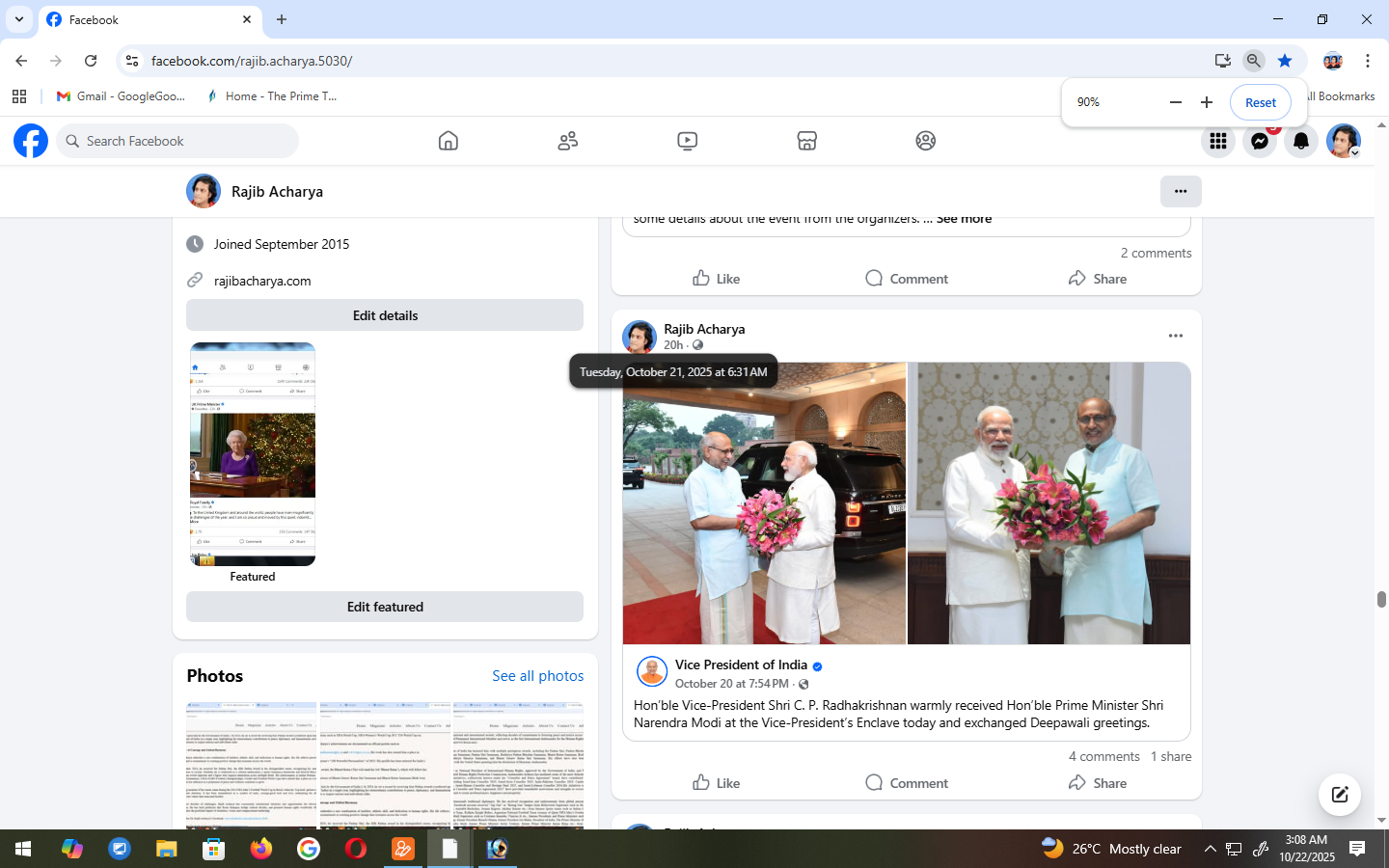Viewport: 1389px width, 868px height.
Task: Open Facebook Home feed icon
Action: coord(448,141)
